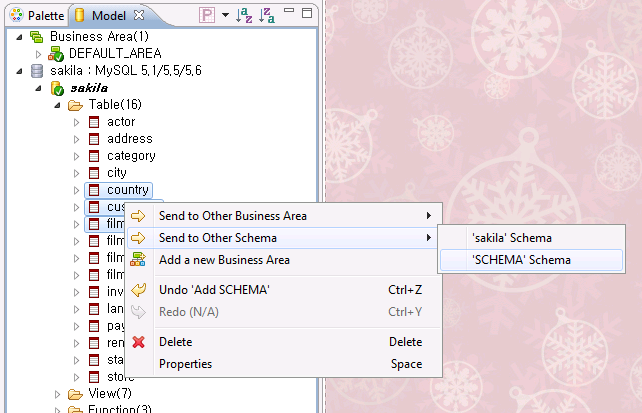This screenshot has height=413, width=642.
Task: Expand the language table node
Action: point(76,309)
